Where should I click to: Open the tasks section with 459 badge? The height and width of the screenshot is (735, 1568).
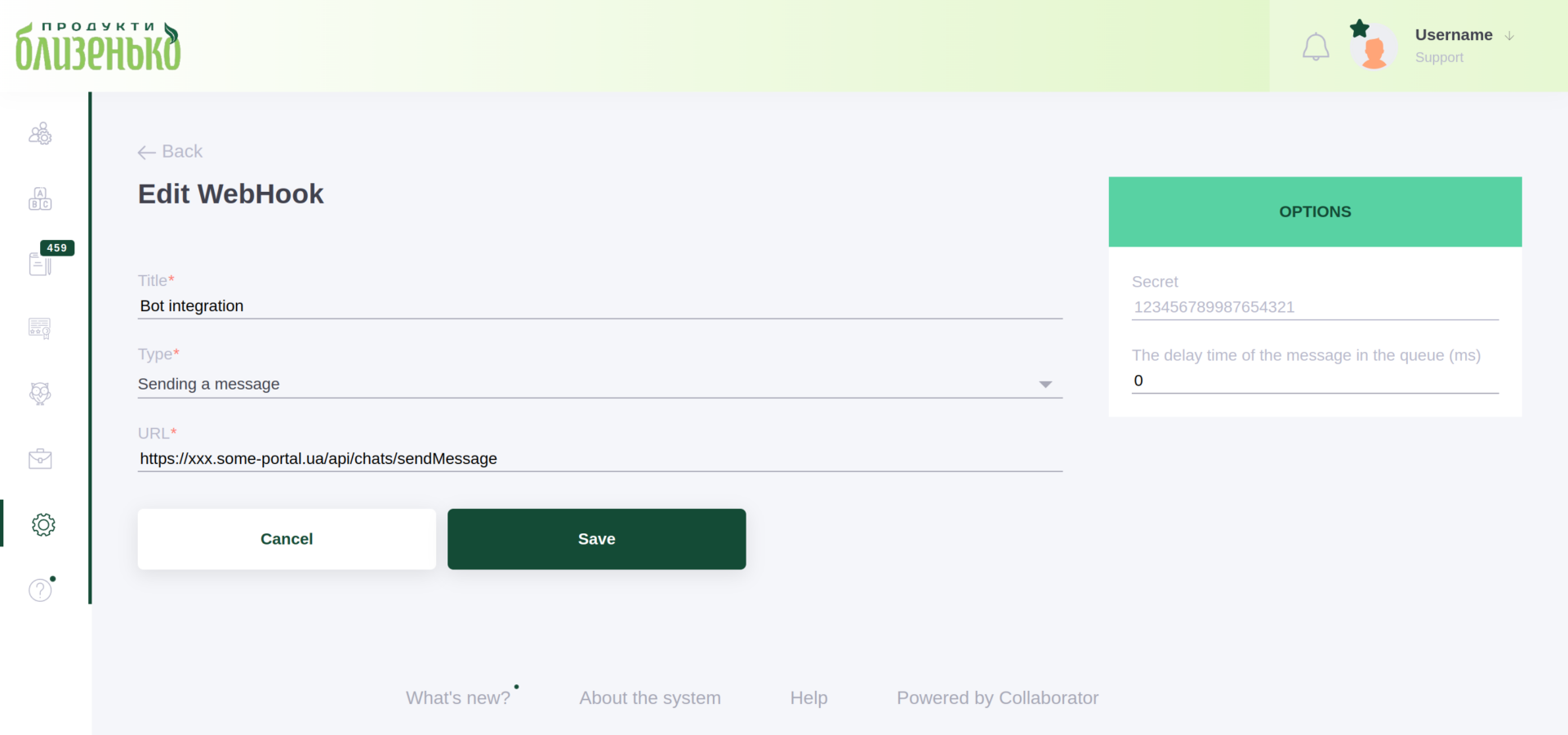40,263
